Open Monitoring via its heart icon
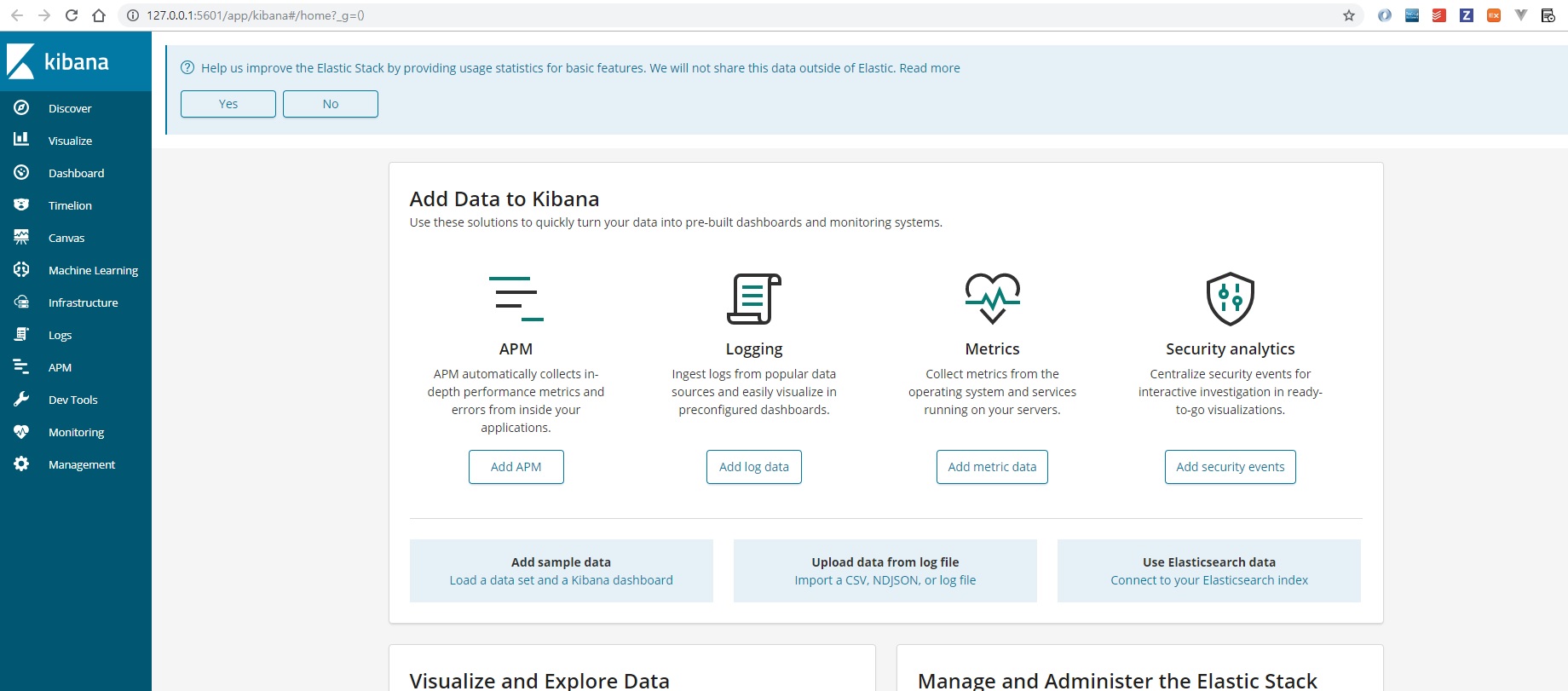This screenshot has width=1568, height=691. coord(21,431)
